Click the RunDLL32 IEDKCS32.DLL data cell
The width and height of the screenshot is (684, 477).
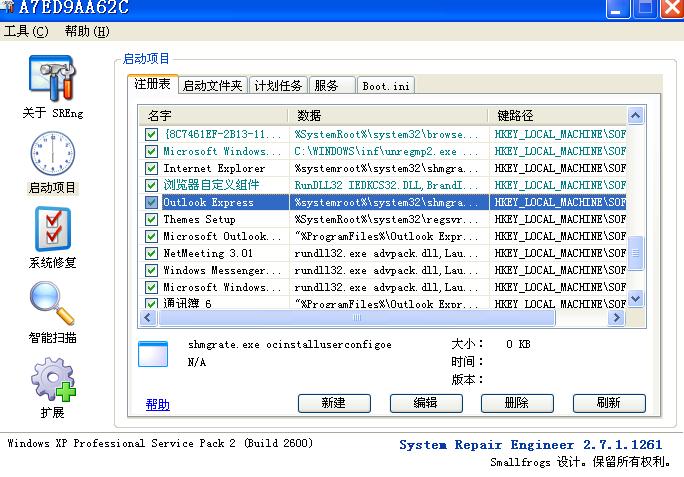(x=386, y=185)
